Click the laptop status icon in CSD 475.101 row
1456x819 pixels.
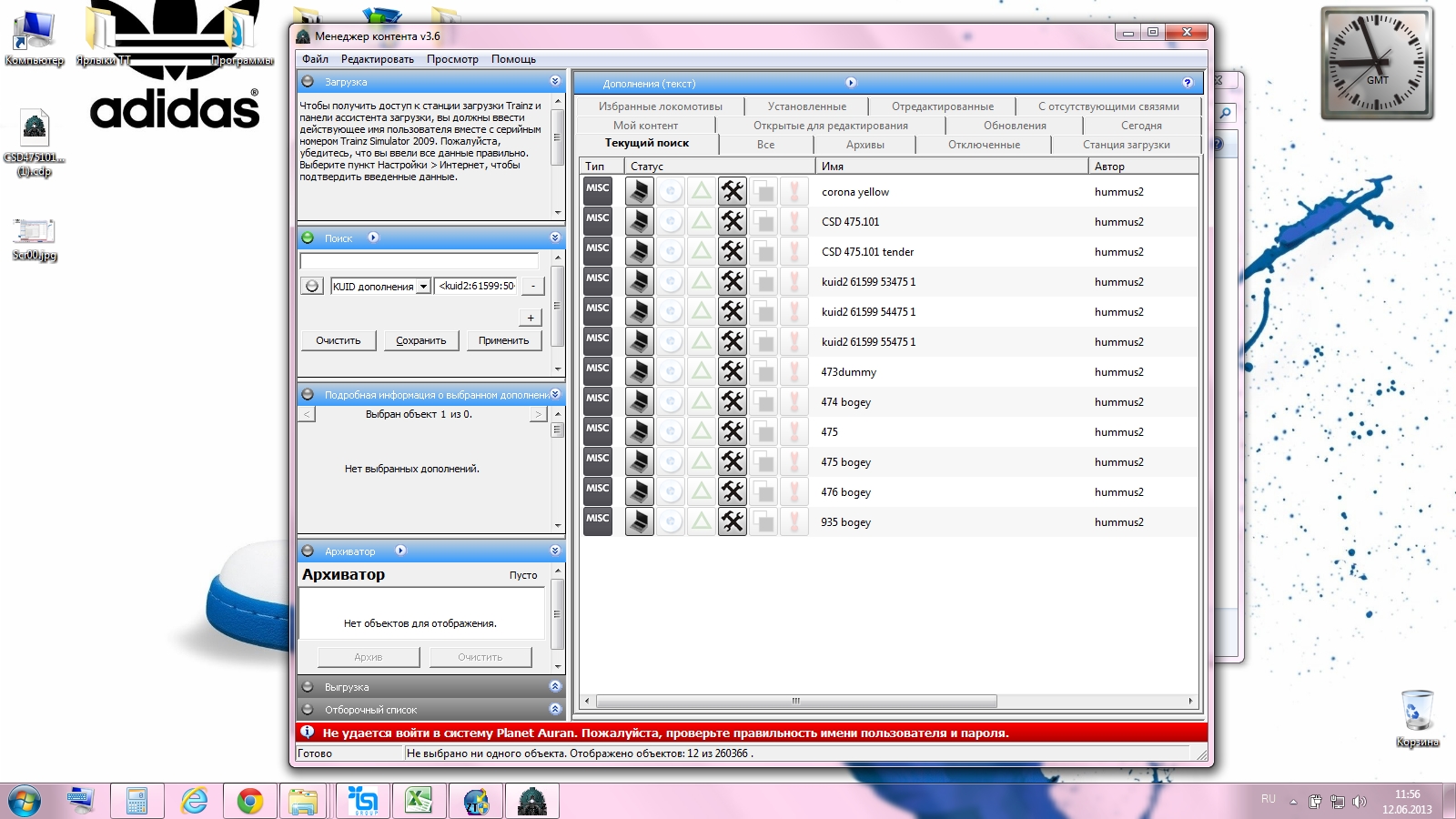click(x=639, y=221)
